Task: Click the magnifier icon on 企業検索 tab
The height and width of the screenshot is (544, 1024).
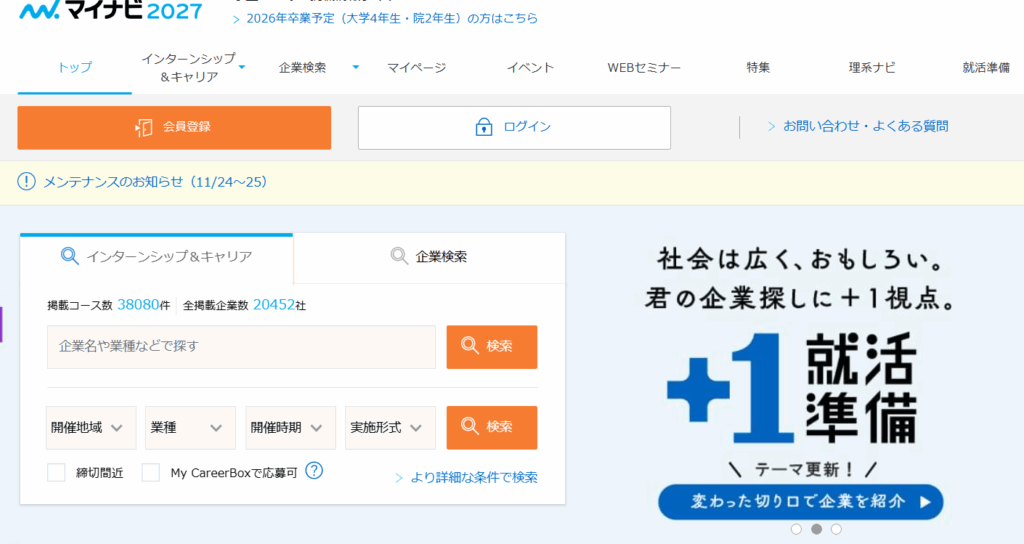Action: (x=399, y=256)
